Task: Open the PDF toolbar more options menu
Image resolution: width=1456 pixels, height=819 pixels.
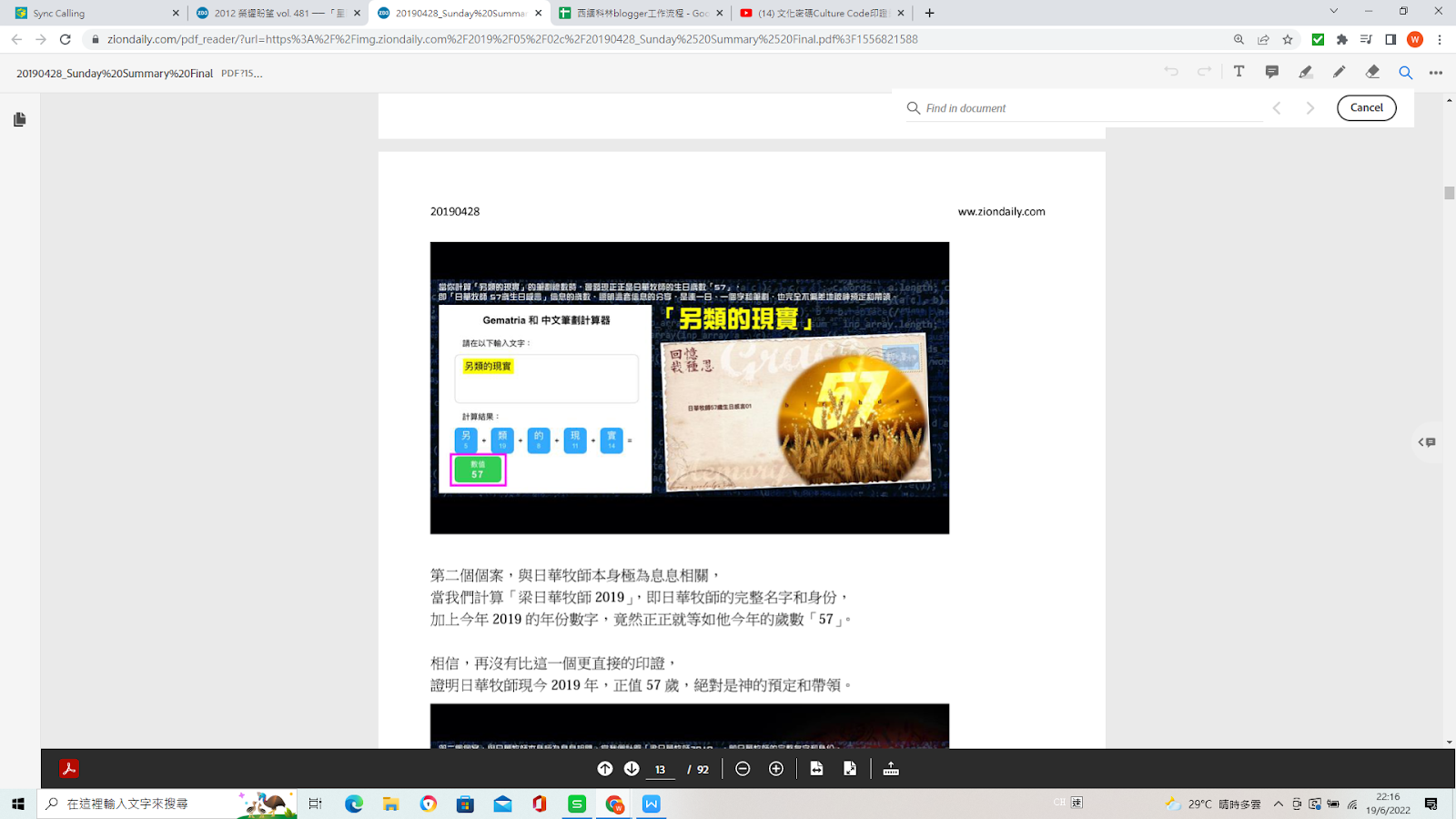Action: [1436, 73]
